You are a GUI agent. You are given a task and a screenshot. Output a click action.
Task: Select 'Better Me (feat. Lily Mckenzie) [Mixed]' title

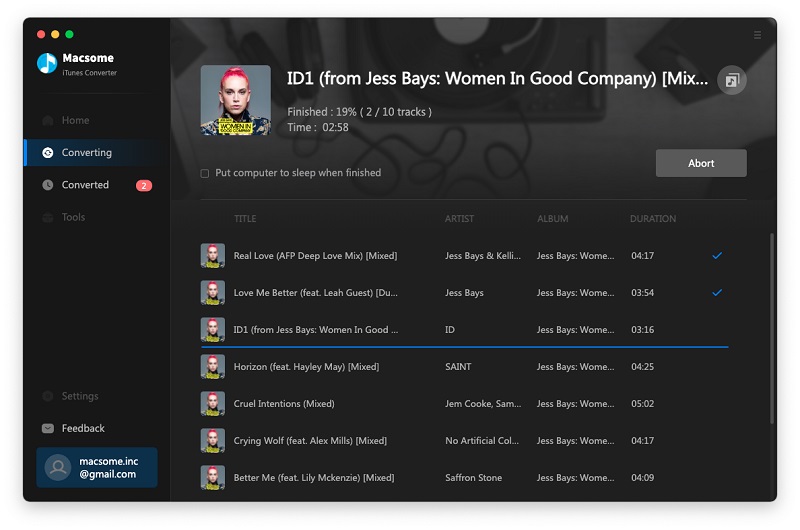314,477
